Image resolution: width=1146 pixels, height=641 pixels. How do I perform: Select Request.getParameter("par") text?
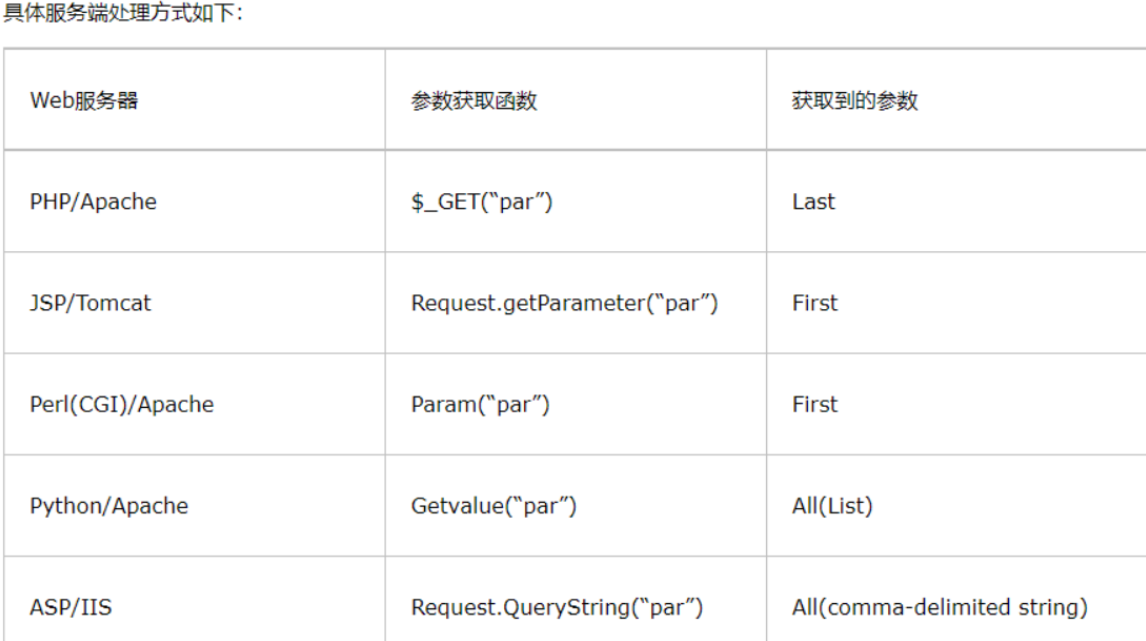pyautogui.click(x=564, y=303)
